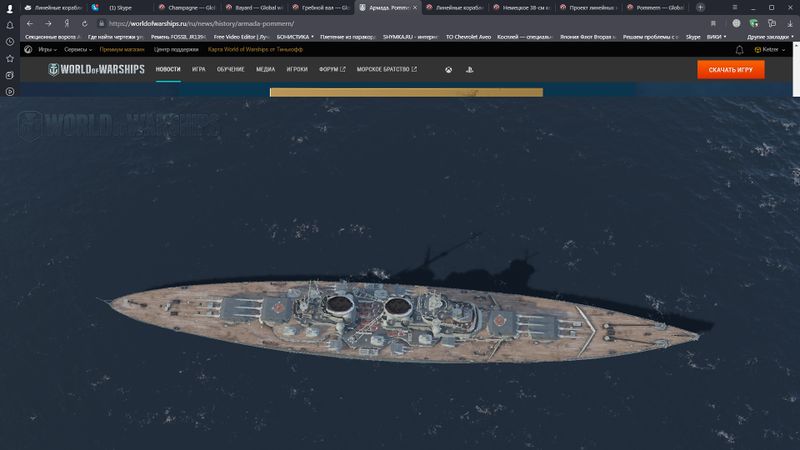The image size is (800, 450).
Task: Open the PlayStation platform icon
Action: point(469,70)
